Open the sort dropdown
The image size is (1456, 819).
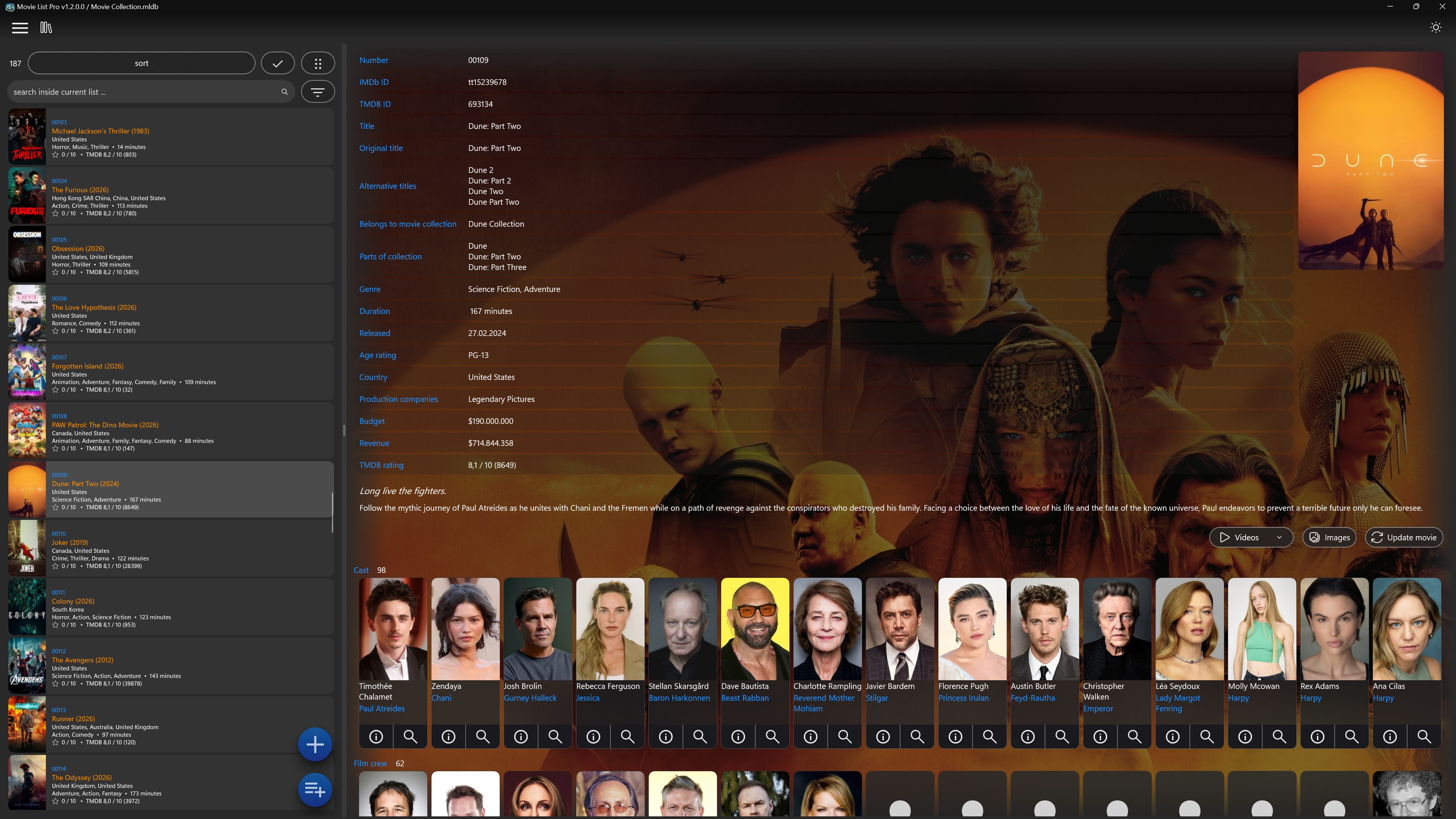(141, 63)
